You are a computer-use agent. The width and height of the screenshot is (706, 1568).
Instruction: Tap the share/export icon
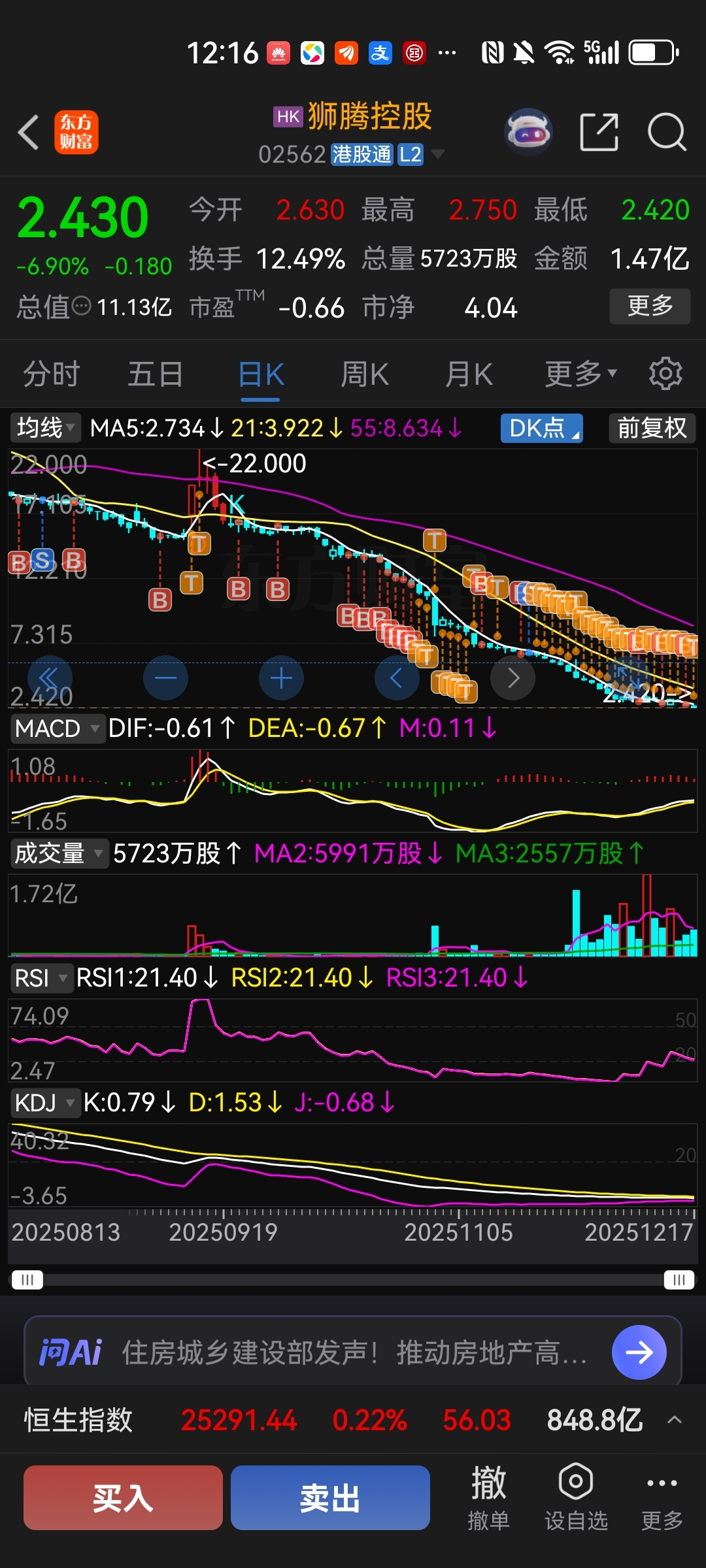pos(599,132)
